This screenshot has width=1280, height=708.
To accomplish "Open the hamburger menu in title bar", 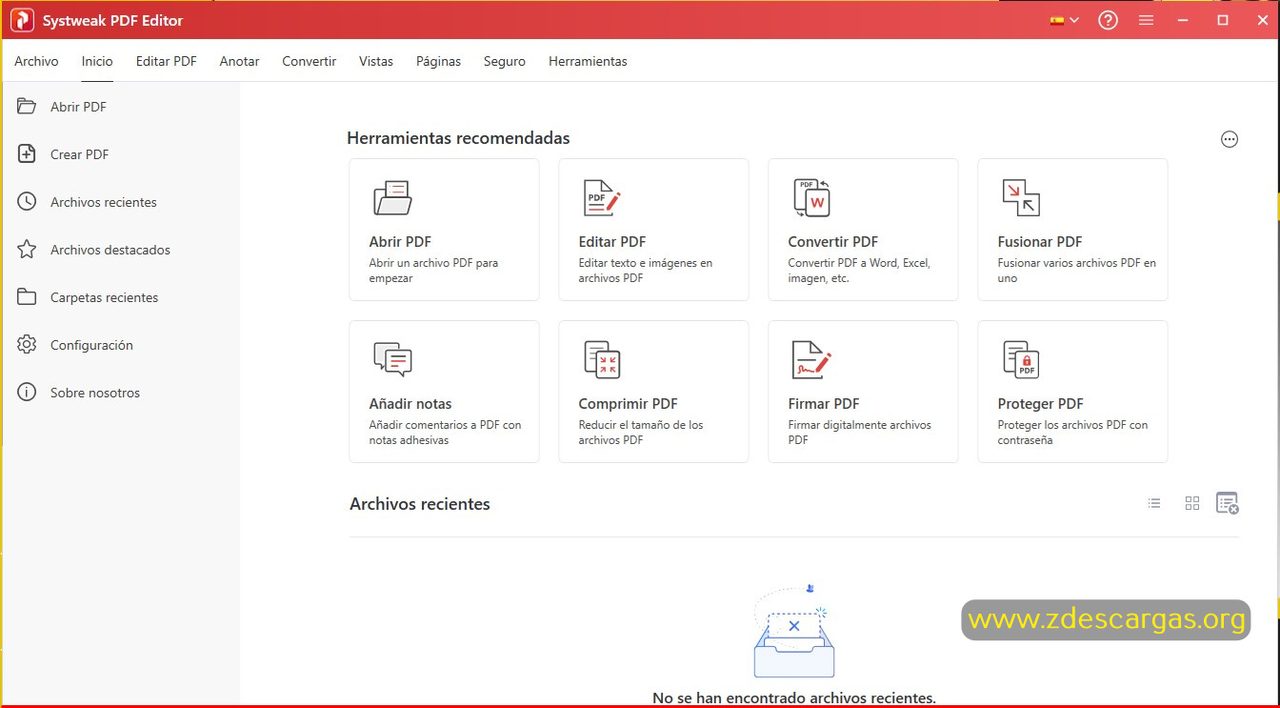I will [x=1146, y=20].
